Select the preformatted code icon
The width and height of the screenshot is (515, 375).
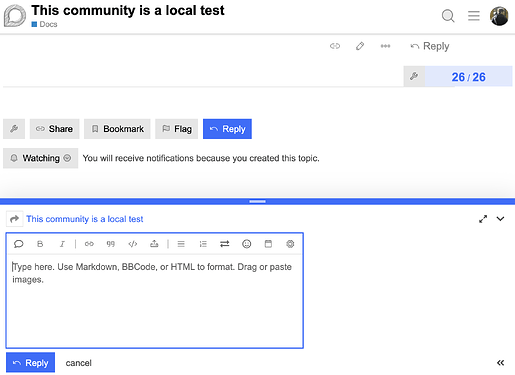(x=133, y=244)
